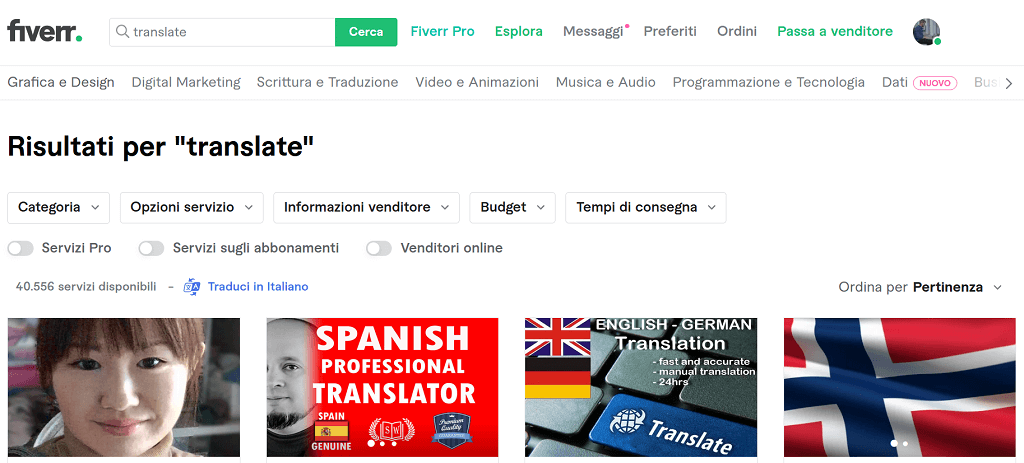Select the Digital Marketing category
Viewport: 1024px width, 463px height.
tap(186, 82)
